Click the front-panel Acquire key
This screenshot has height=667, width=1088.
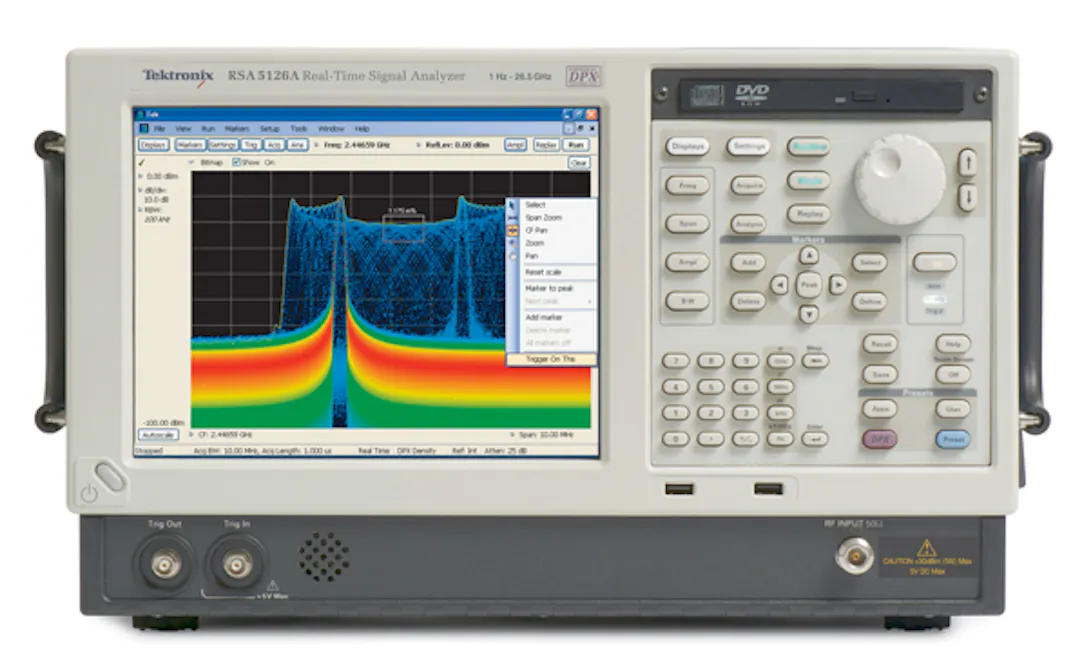click(x=749, y=185)
